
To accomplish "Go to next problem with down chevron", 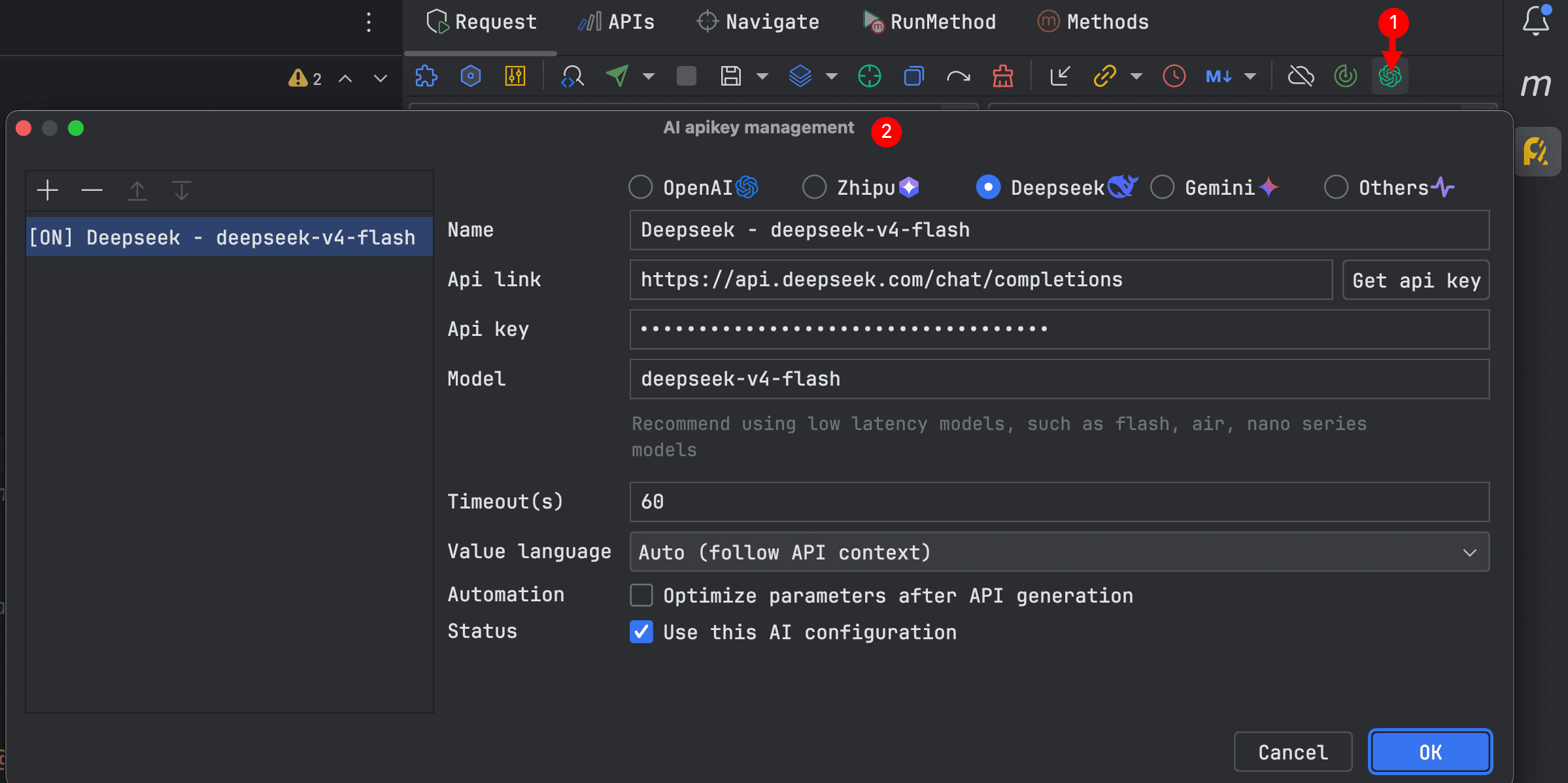I will pos(381,78).
